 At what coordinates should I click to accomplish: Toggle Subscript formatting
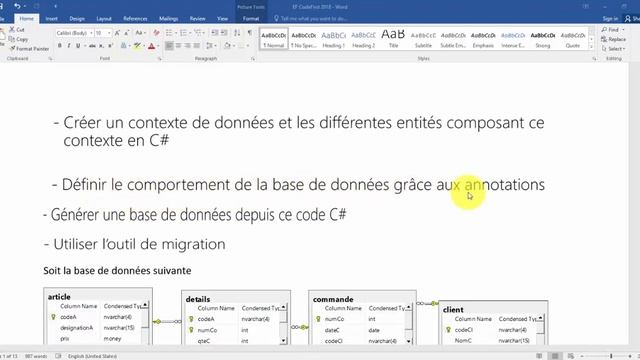click(101, 46)
